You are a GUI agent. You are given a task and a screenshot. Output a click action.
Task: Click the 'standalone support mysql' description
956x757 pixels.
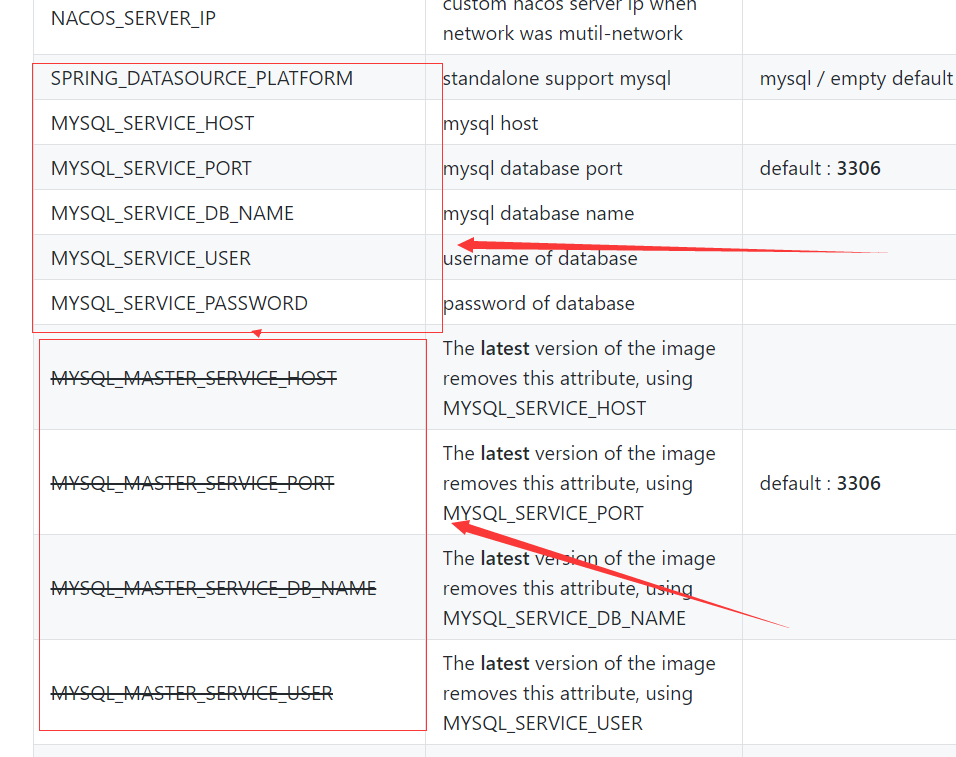537,78
